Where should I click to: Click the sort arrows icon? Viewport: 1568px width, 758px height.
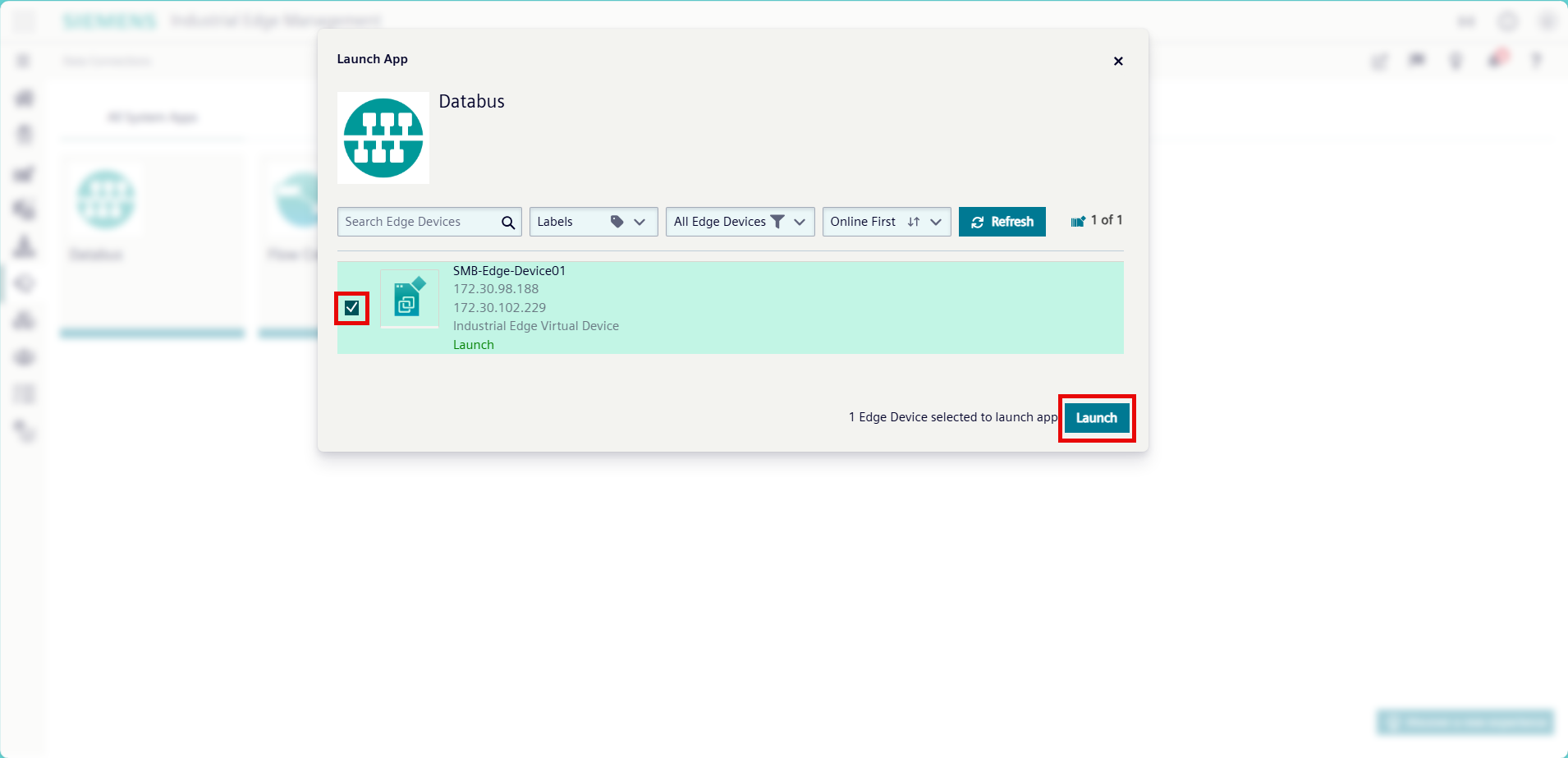tap(913, 222)
